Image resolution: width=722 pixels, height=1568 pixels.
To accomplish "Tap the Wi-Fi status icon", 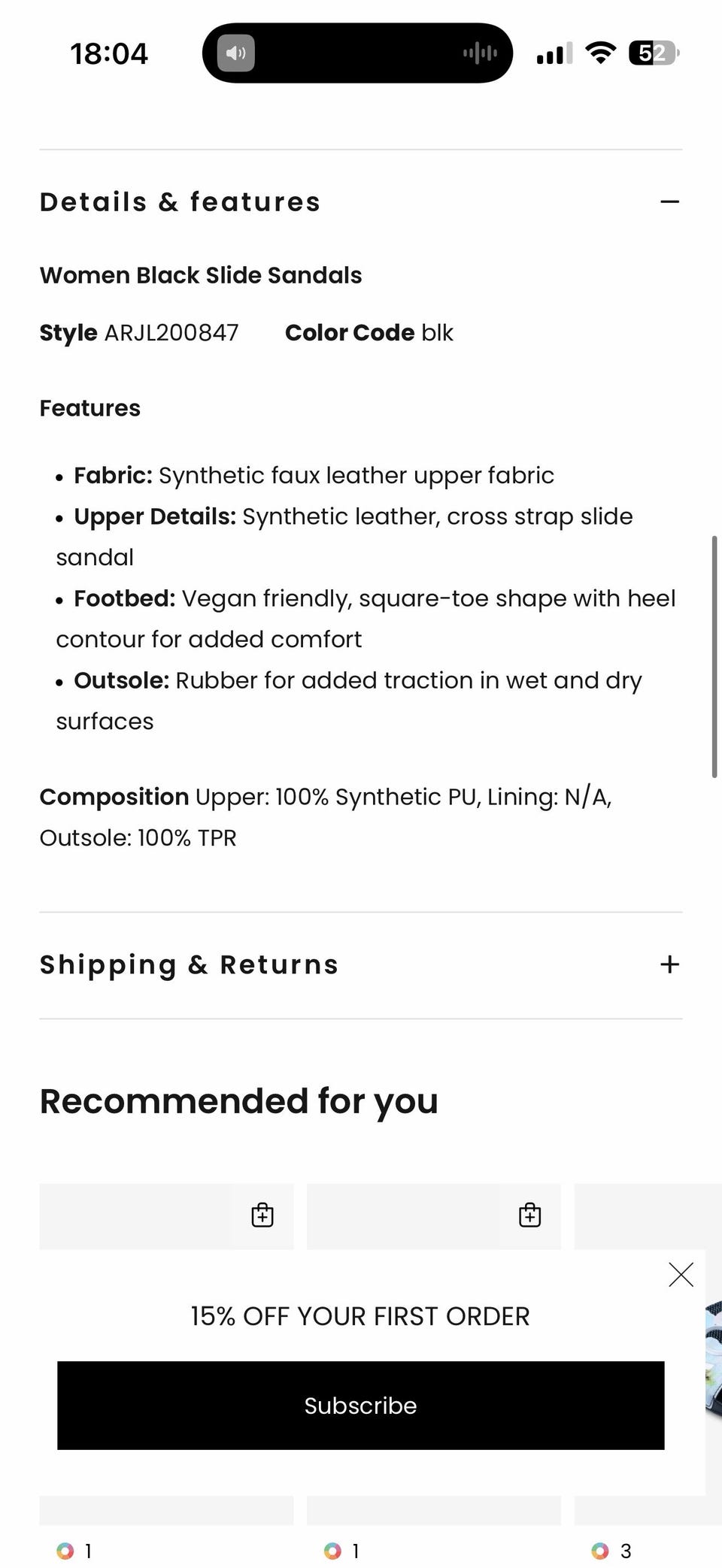I will [600, 53].
